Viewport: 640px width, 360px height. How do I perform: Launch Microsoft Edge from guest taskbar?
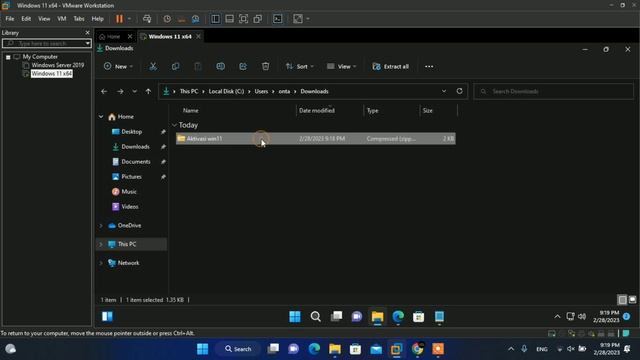398,316
